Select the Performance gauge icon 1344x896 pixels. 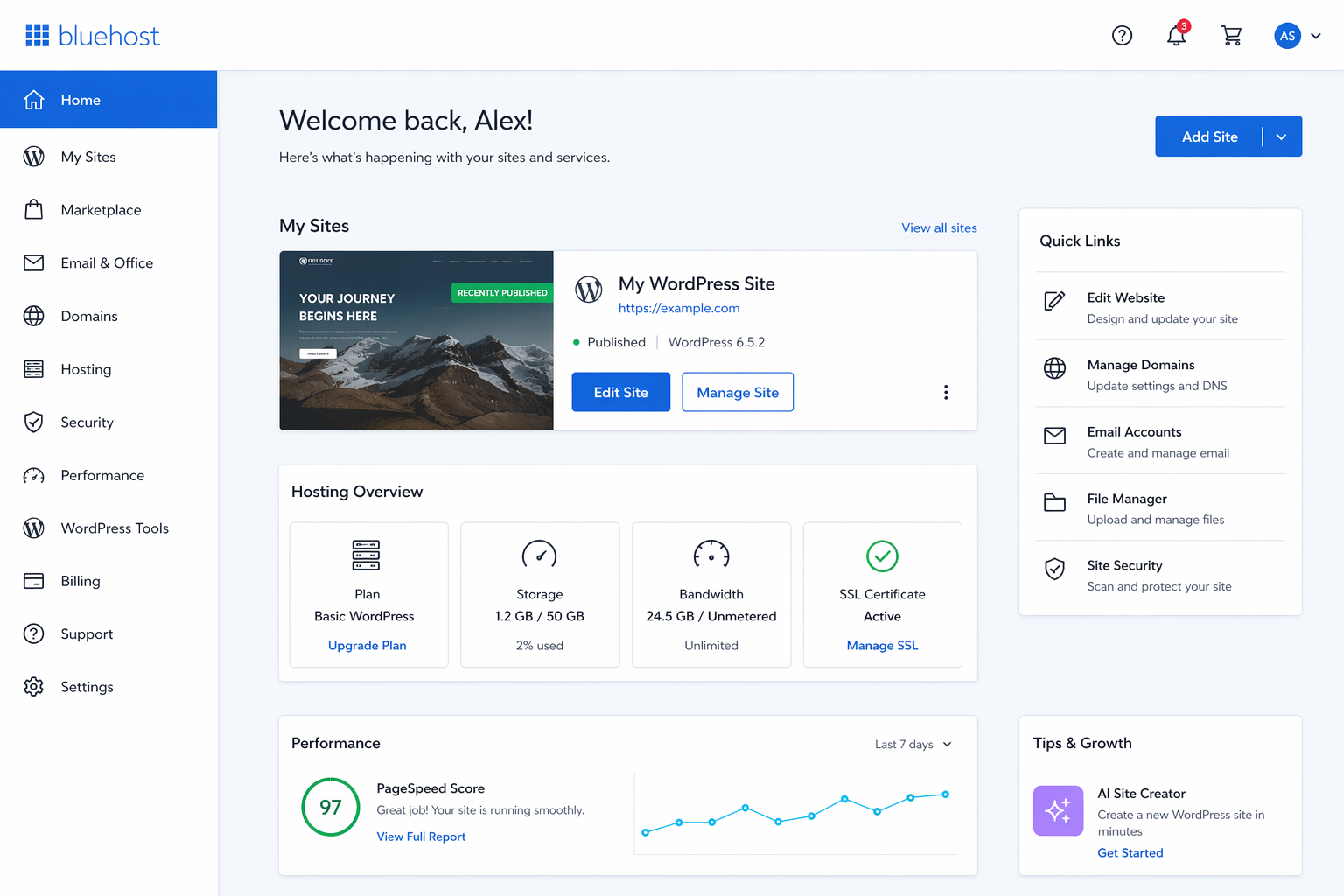tap(33, 475)
